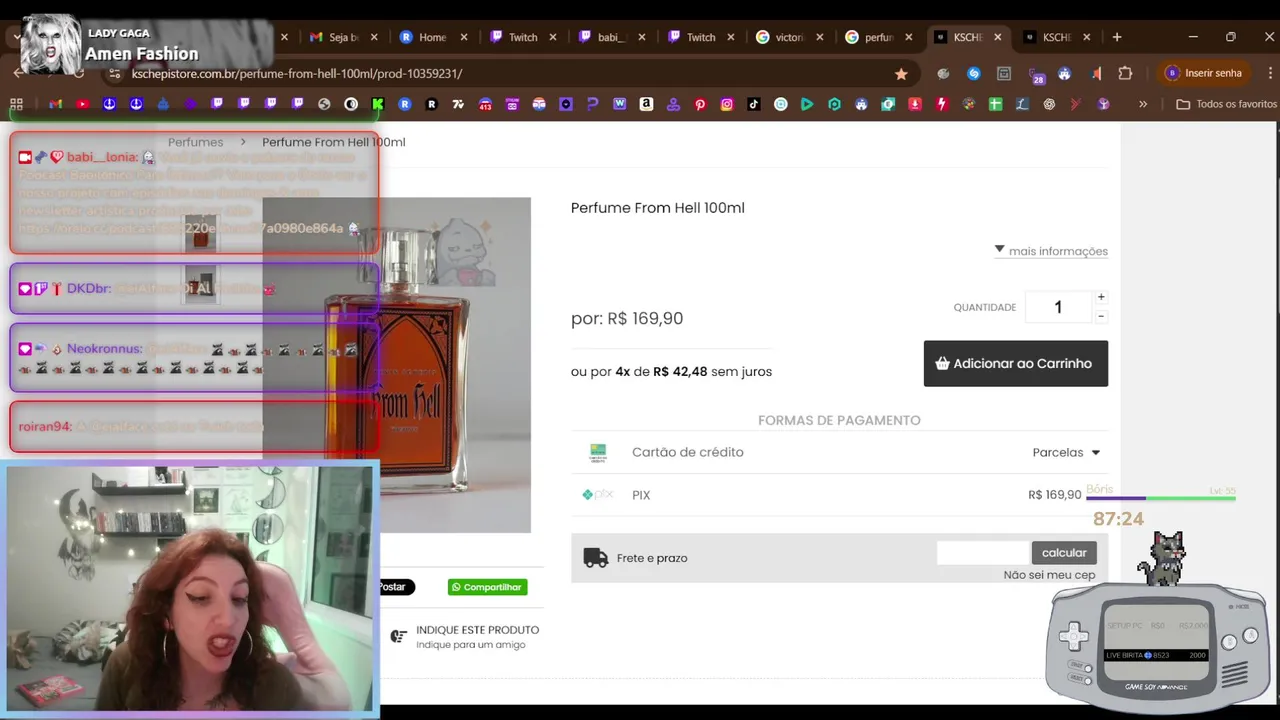Open the red lightning bolt bookmark
Image resolution: width=1280 pixels, height=720 pixels.
941,104
